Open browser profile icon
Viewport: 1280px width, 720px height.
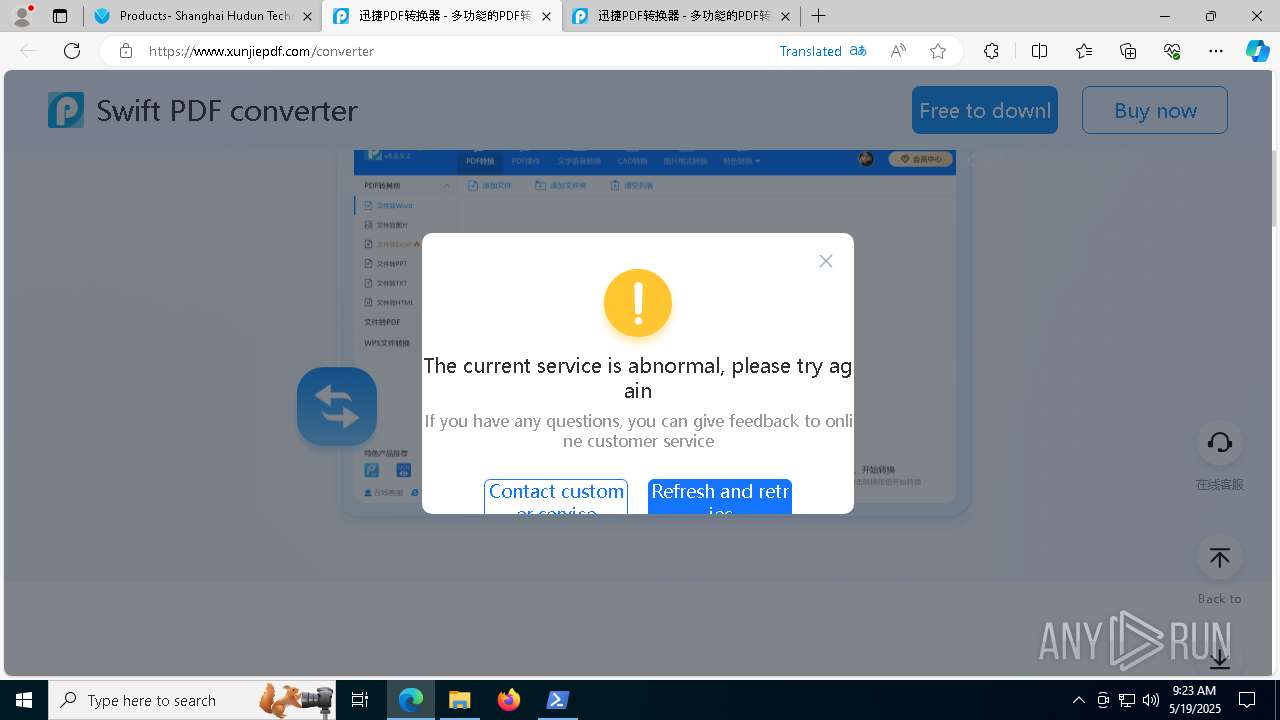pos(22,16)
